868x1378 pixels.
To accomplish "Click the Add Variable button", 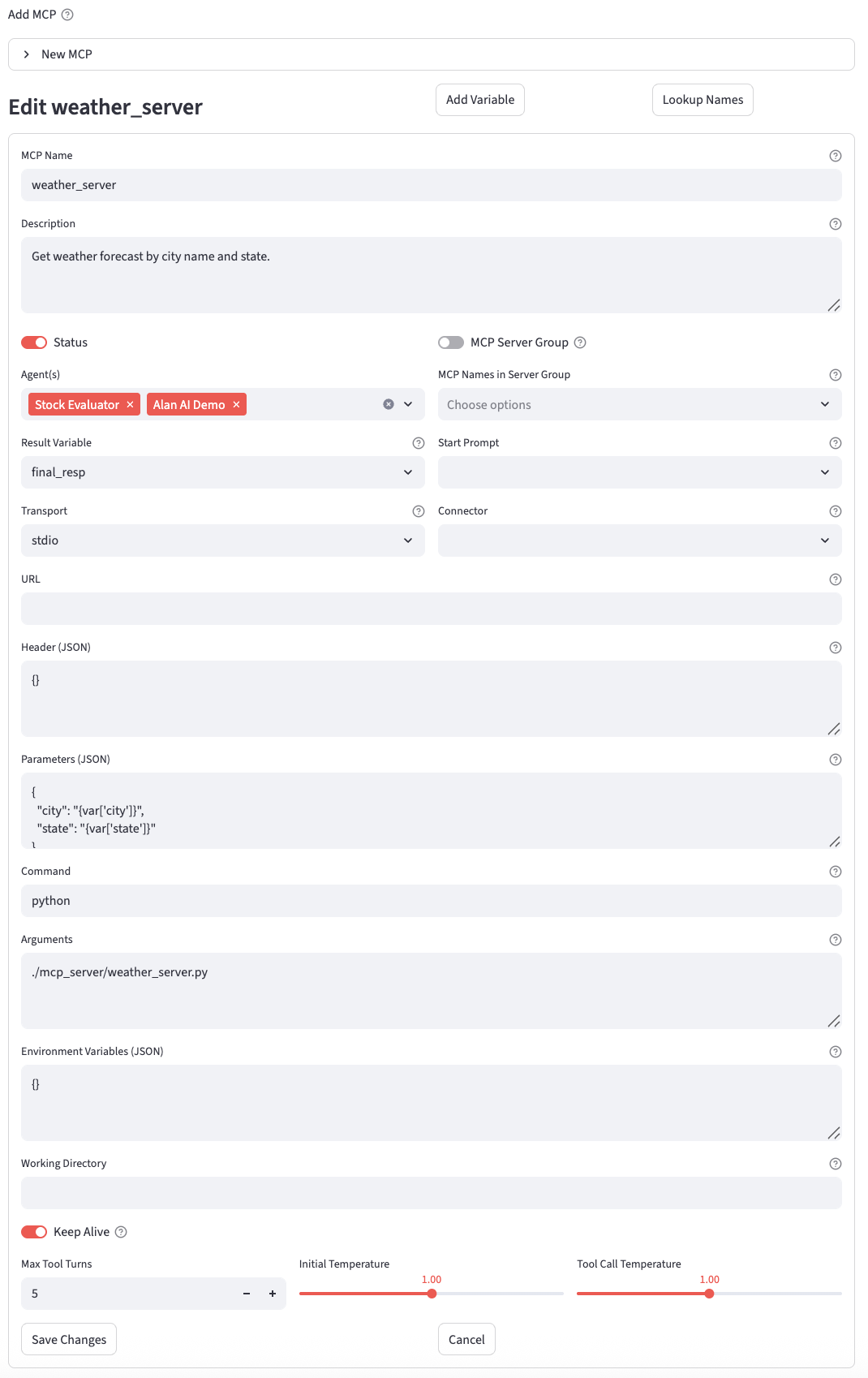I will [x=480, y=100].
